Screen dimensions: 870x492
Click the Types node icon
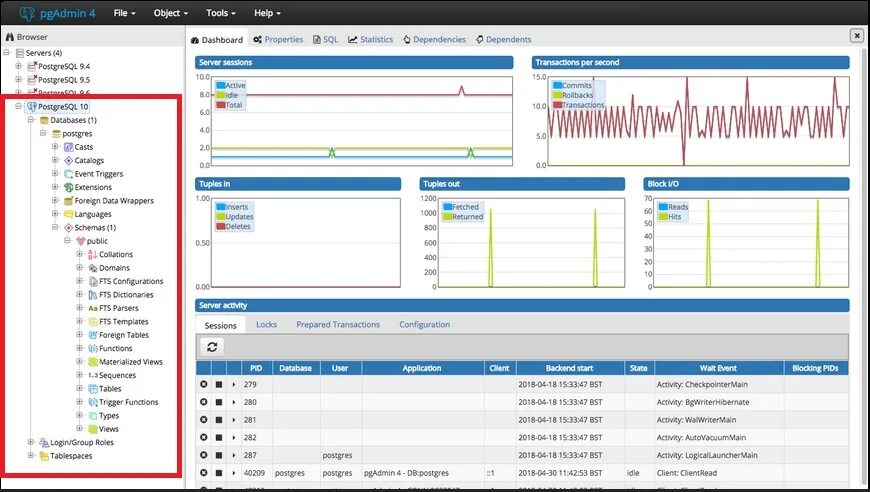tap(93, 415)
